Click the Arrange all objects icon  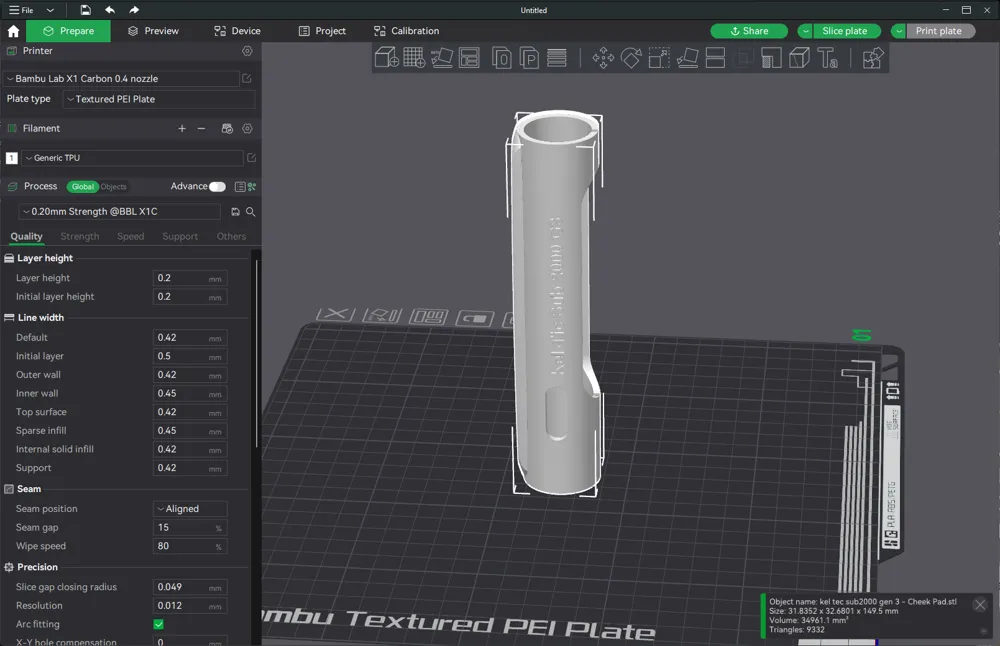click(469, 57)
